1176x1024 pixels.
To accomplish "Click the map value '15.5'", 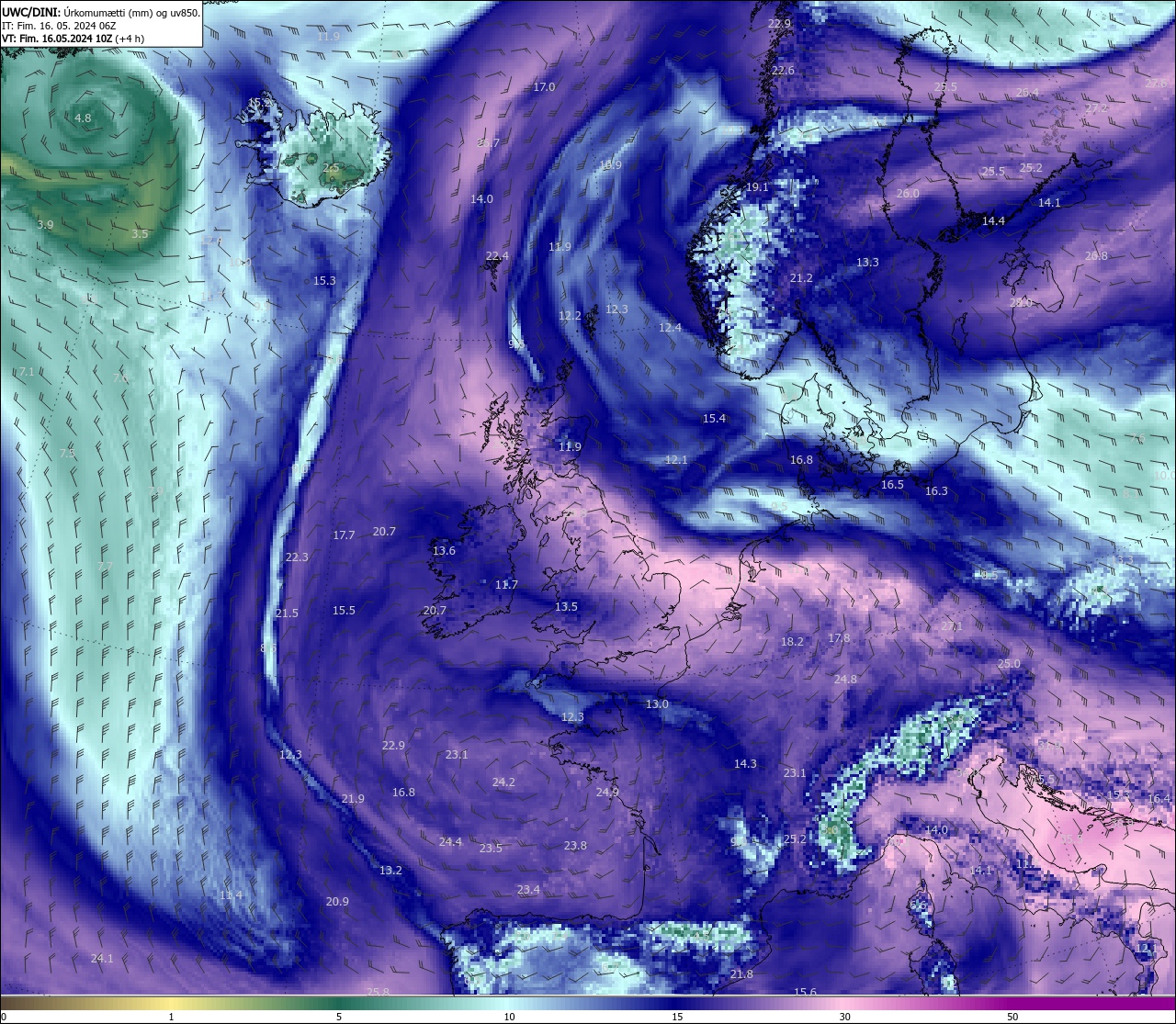I will [x=344, y=610].
